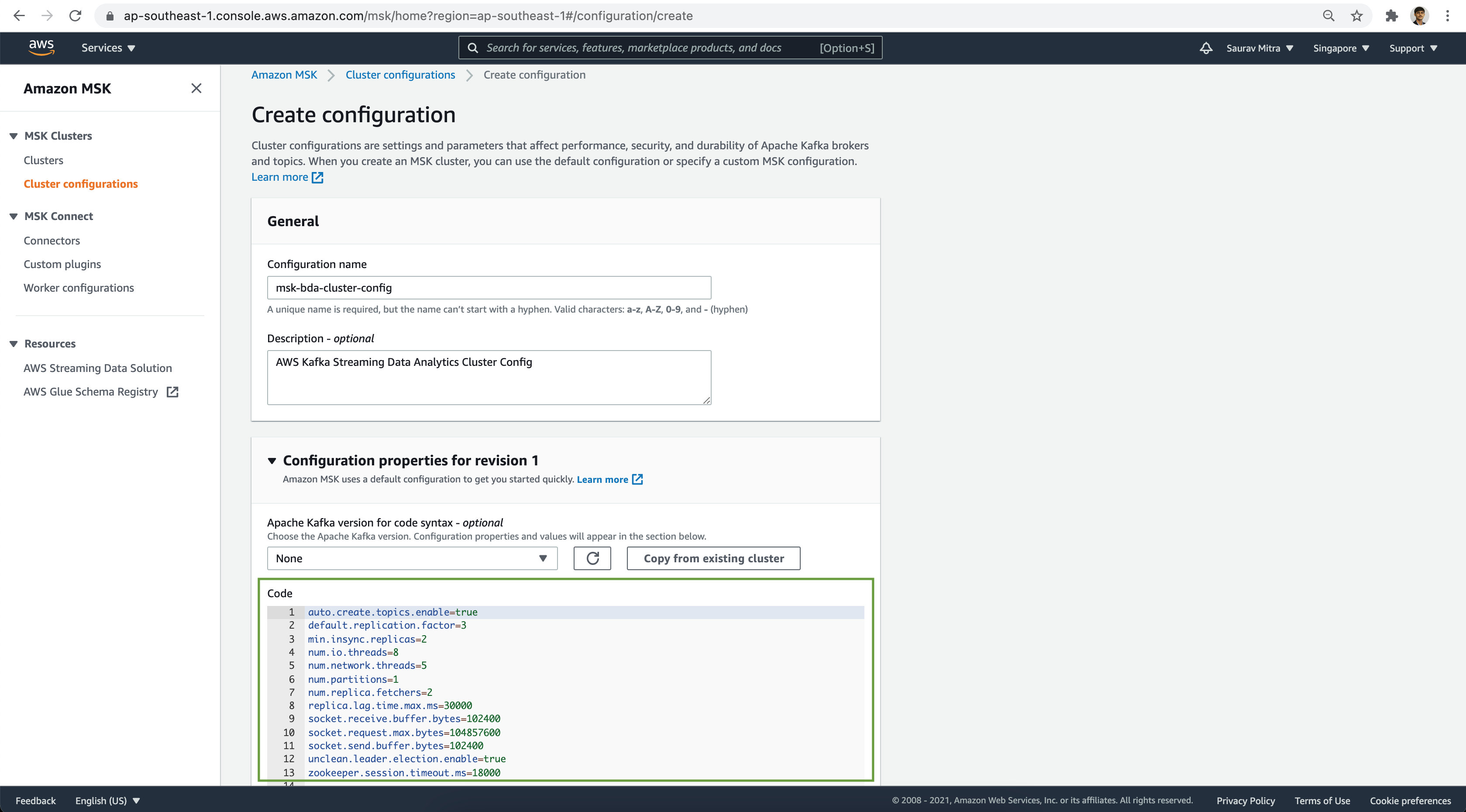
Task: Open Cookie preferences in the footer
Action: [x=1410, y=800]
